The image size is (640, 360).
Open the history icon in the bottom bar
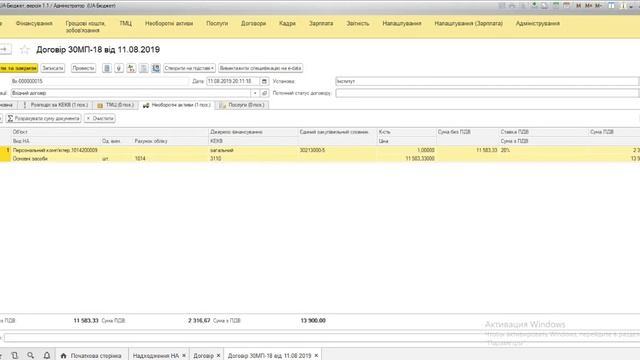[x=15, y=356]
